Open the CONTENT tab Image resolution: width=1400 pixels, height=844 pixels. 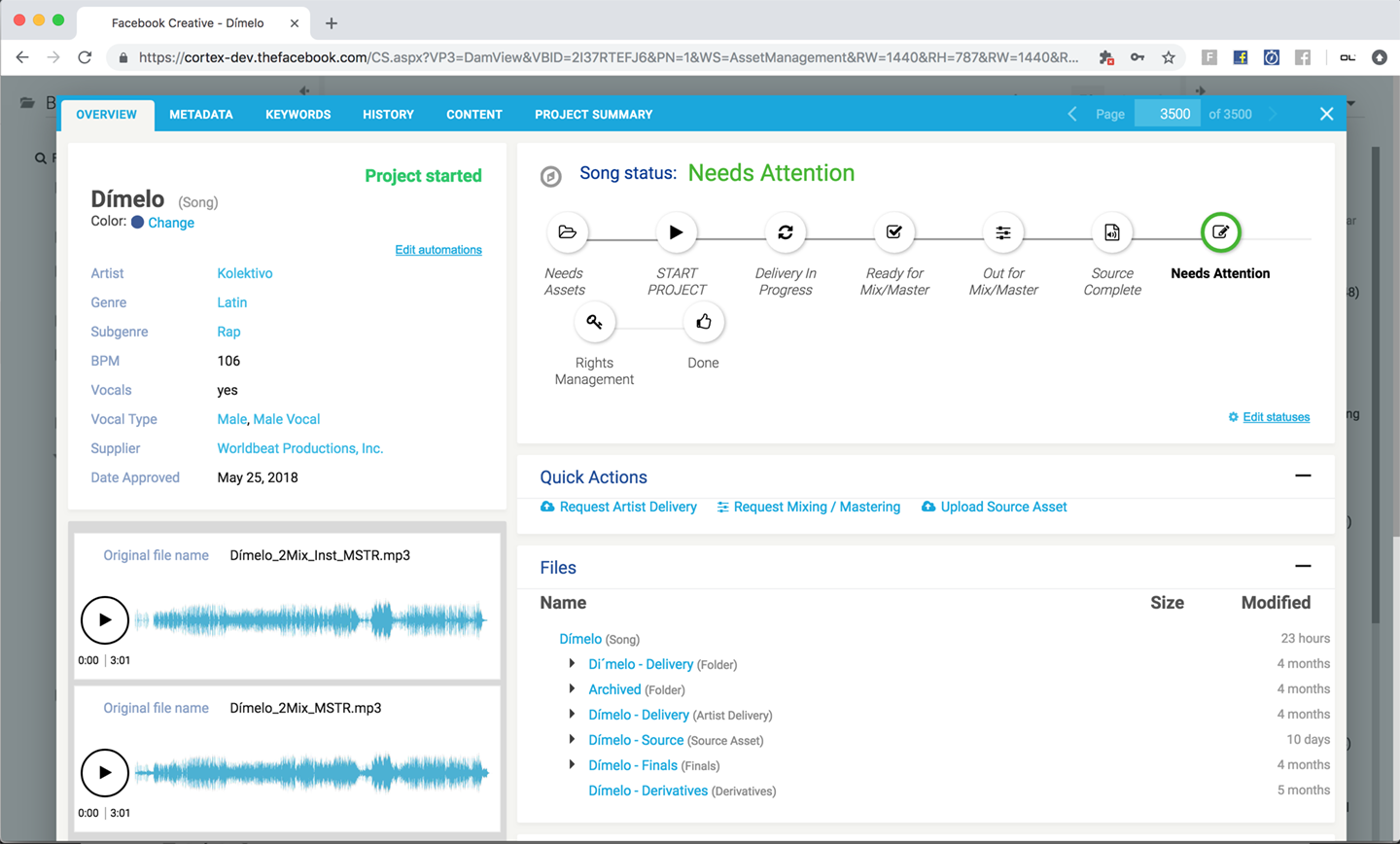click(x=474, y=115)
